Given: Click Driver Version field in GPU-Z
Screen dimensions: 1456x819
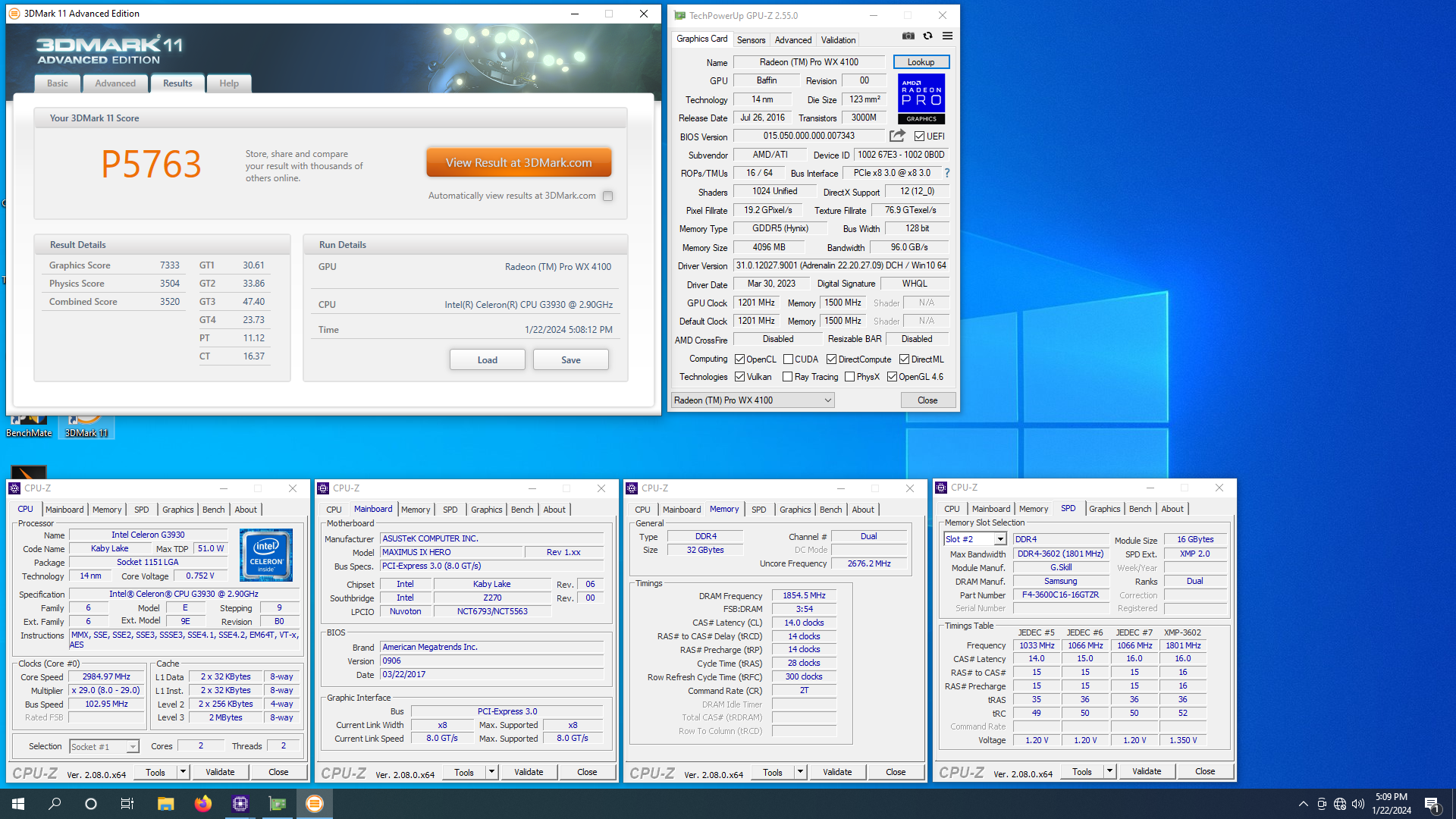Looking at the screenshot, I should (x=841, y=265).
